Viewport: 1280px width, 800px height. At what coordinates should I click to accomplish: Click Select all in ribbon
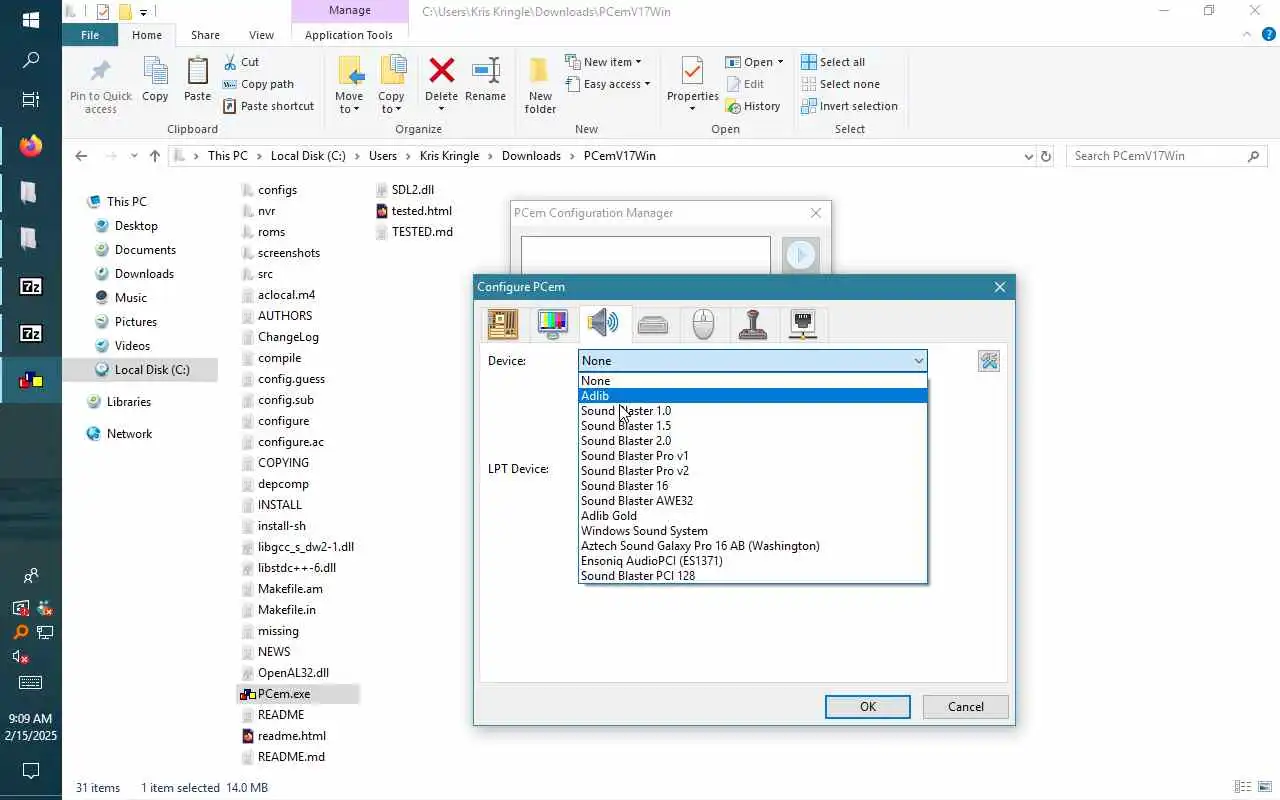click(x=833, y=62)
